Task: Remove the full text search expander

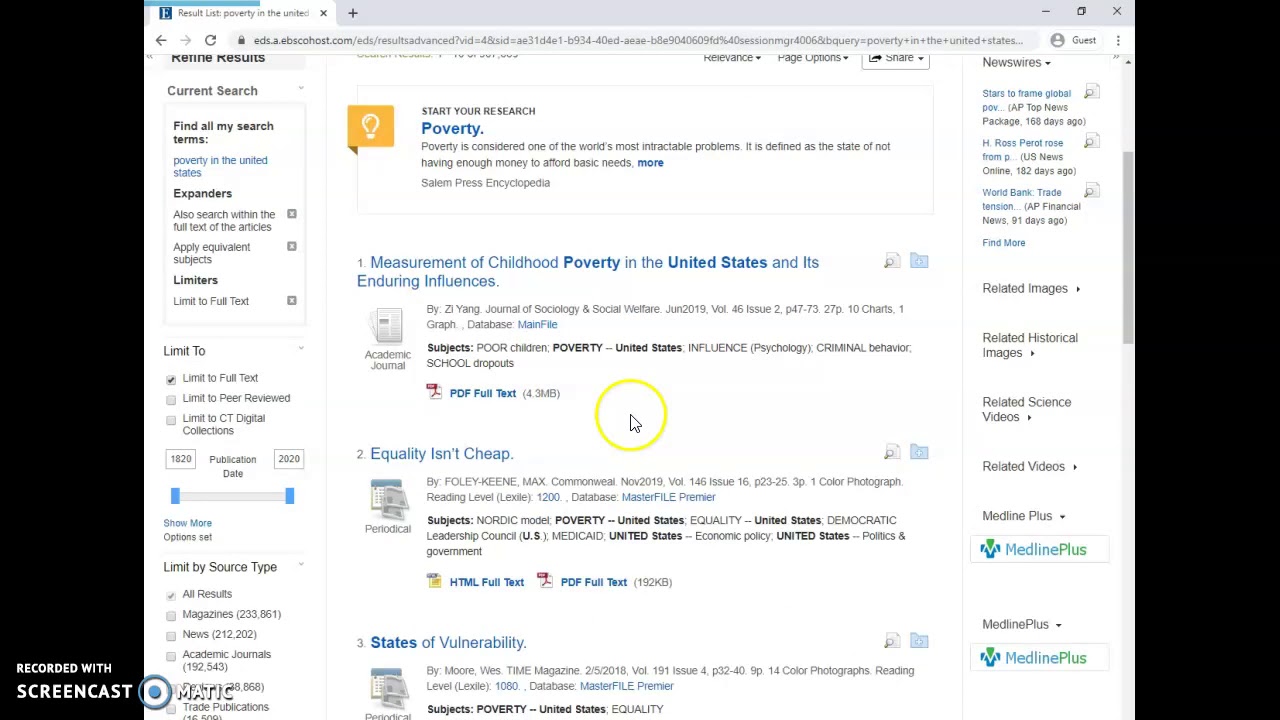Action: click(292, 214)
